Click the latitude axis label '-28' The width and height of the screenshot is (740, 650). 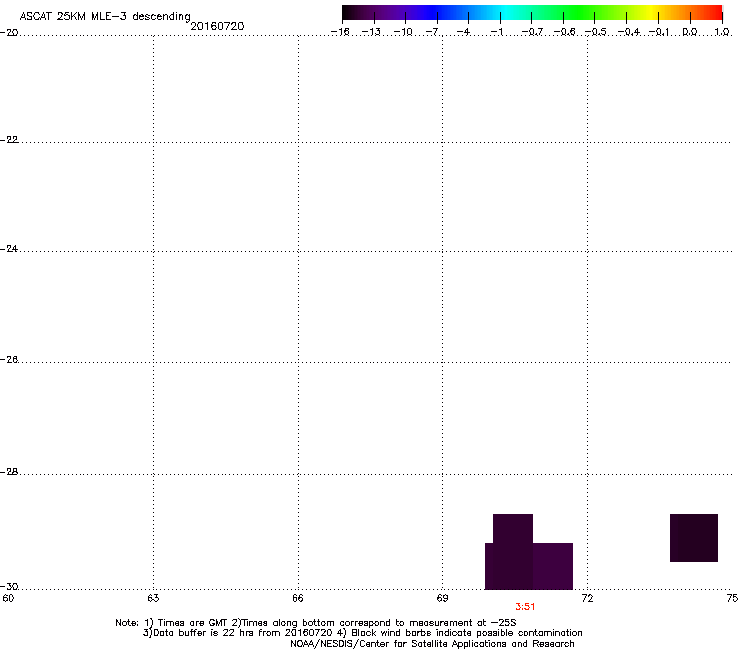click(9, 472)
